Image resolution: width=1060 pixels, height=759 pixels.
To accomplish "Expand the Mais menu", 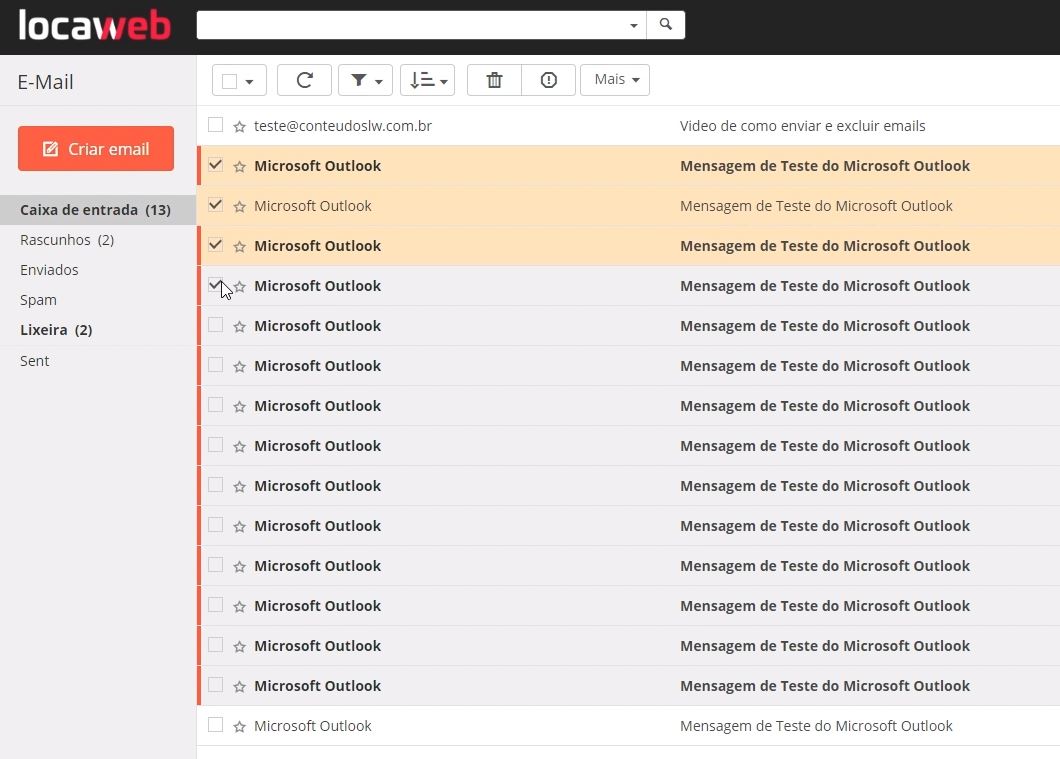I will pos(615,80).
